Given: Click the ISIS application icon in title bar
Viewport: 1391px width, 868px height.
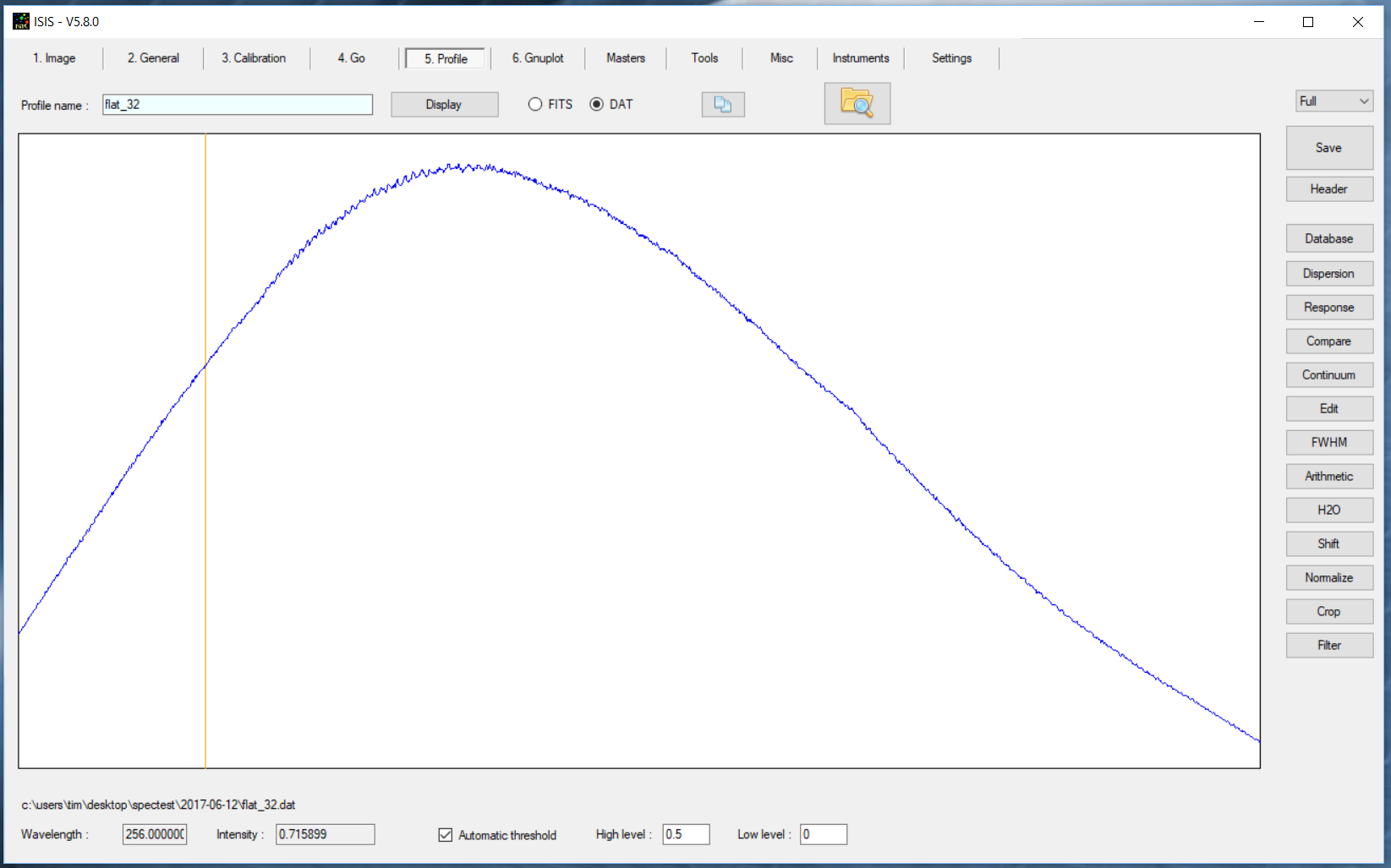Looking at the screenshot, I should coord(20,21).
